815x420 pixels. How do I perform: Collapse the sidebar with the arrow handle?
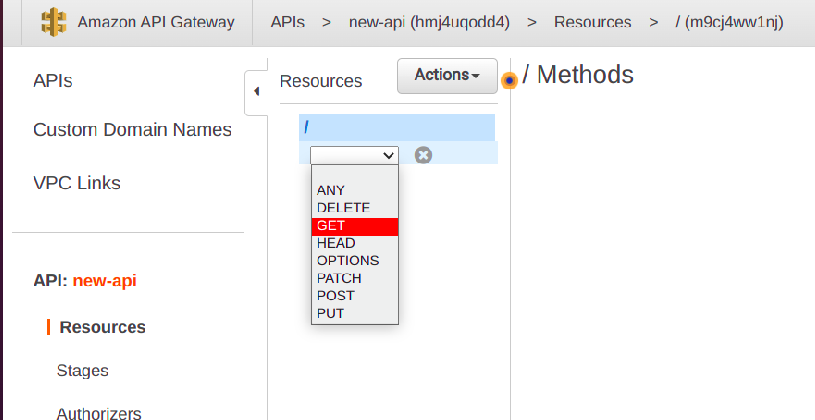click(255, 91)
